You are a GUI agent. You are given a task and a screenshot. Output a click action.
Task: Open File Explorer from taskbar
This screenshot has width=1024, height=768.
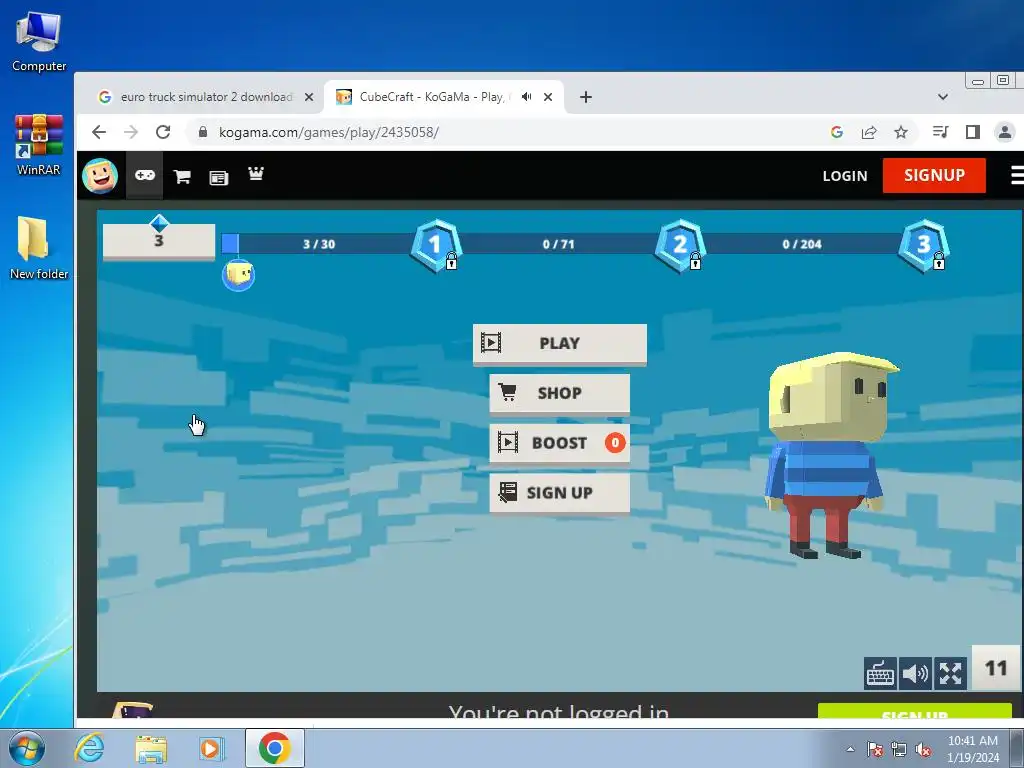tap(151, 748)
